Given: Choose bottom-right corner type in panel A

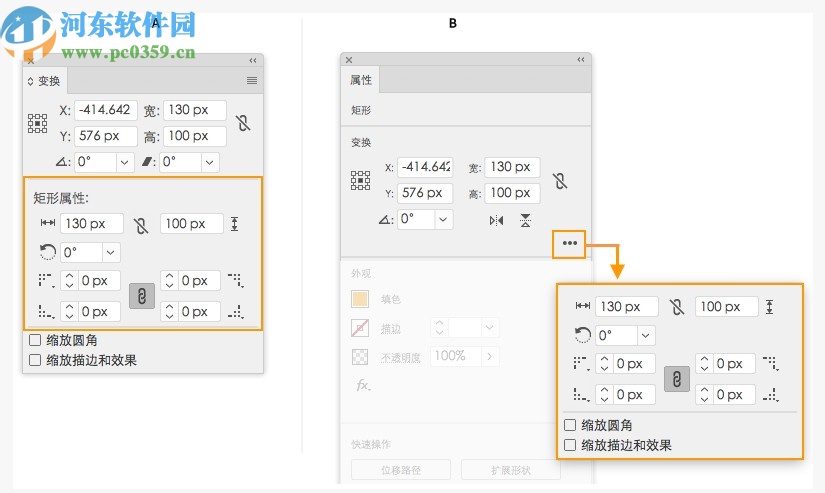Looking at the screenshot, I should [236, 311].
